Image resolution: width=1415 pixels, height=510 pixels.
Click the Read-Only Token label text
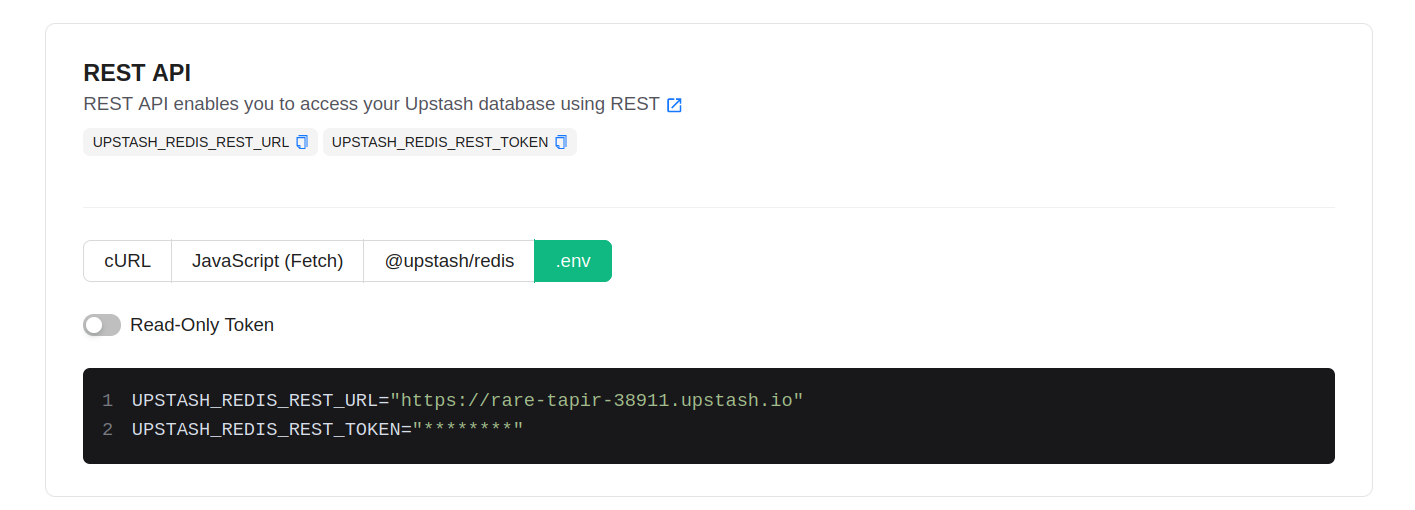pyautogui.click(x=202, y=325)
